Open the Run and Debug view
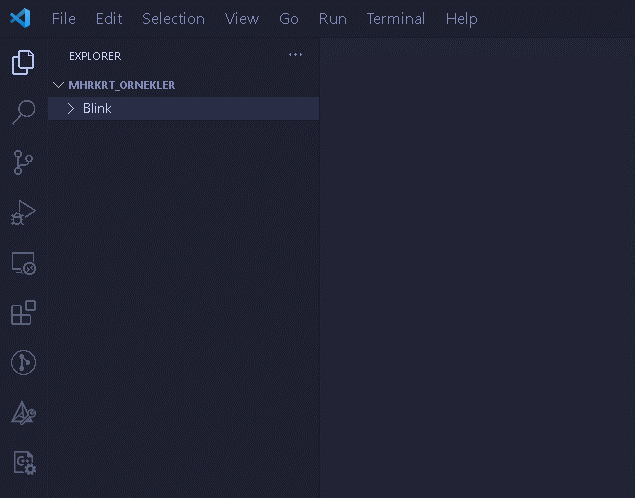This screenshot has height=498, width=635. 23,212
